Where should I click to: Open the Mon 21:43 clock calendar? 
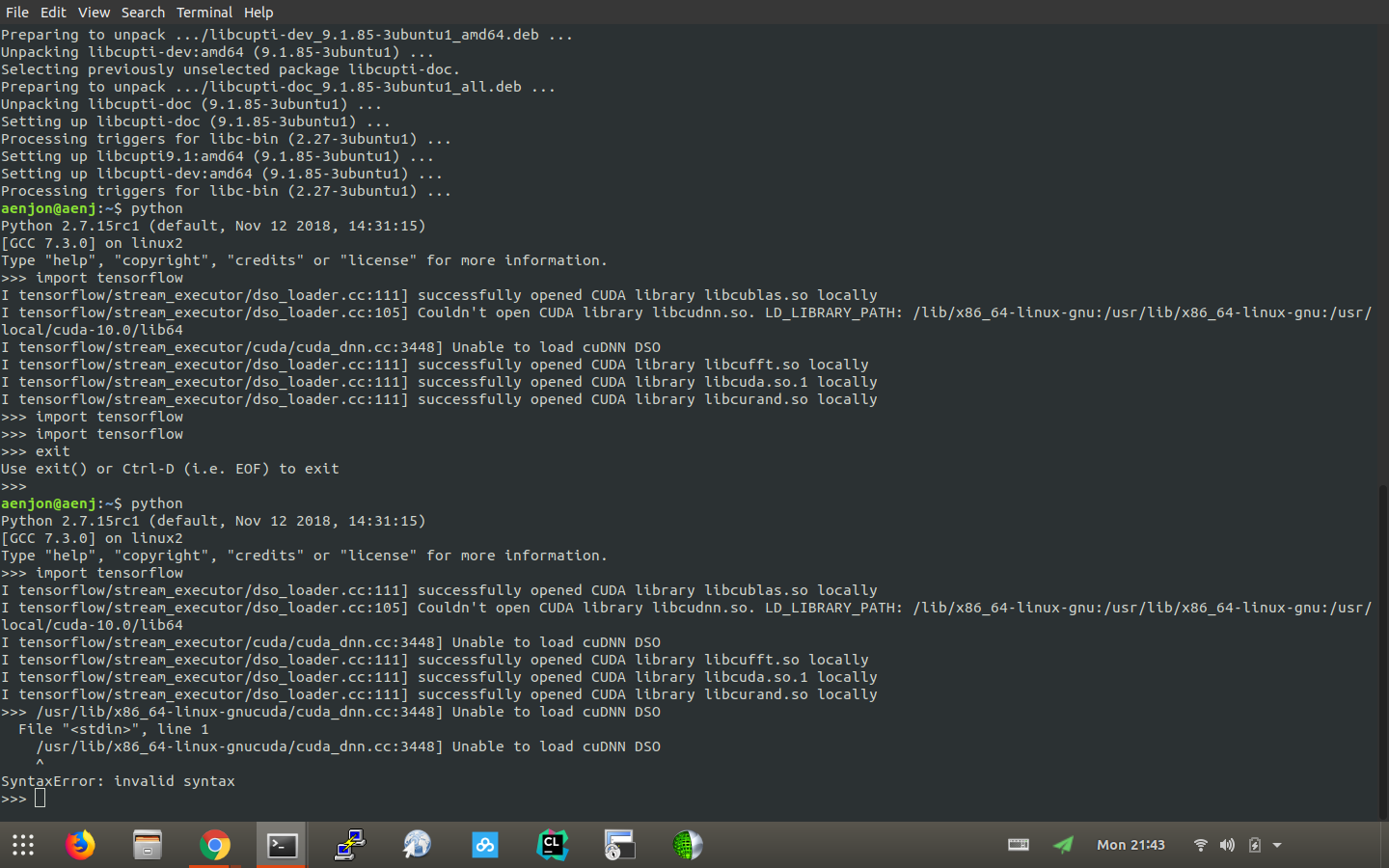pos(1130,845)
